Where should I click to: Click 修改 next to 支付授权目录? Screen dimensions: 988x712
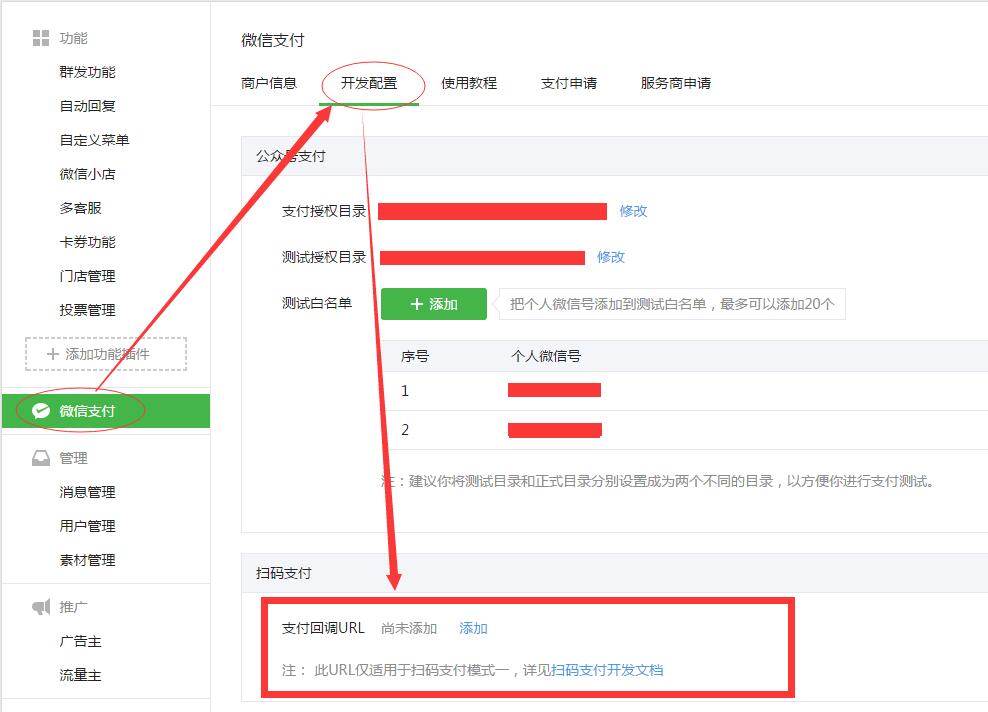pyautogui.click(x=633, y=211)
